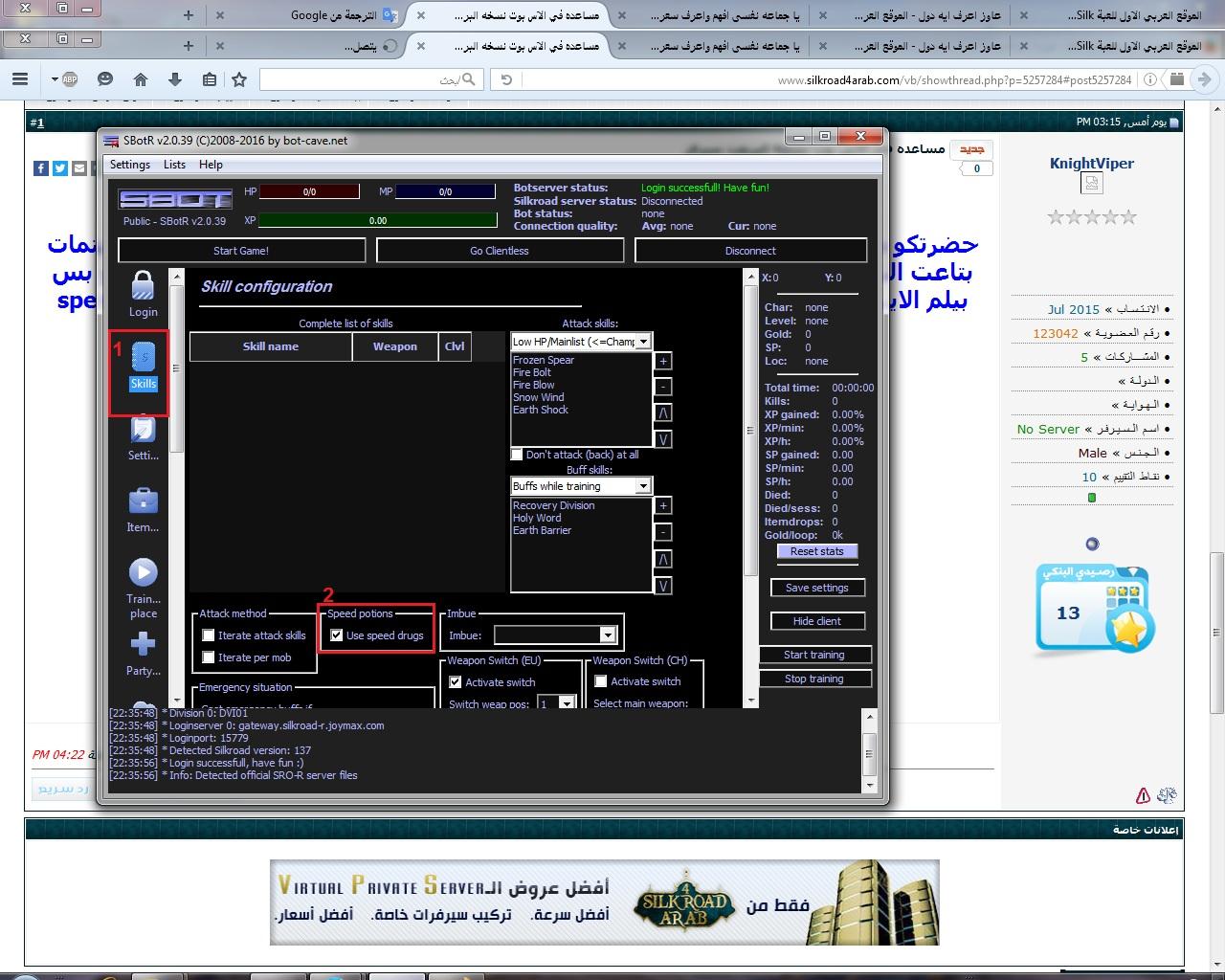Screen dimensions: 1225x980
Task: Click the green XP bar showing 0.00
Action: (x=378, y=220)
